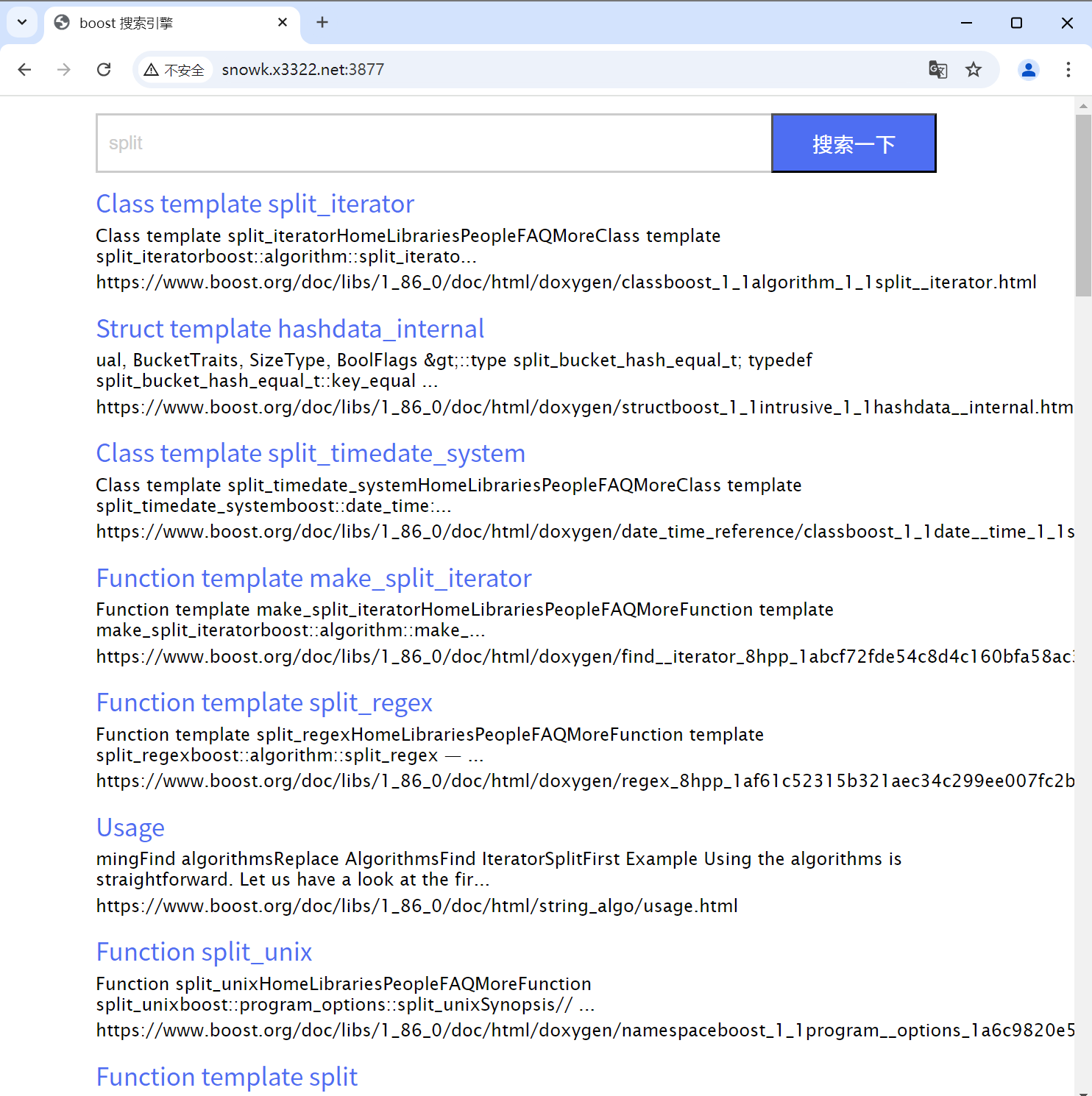Go back to the previous page
Image resolution: width=1092 pixels, height=1096 pixels.
(24, 69)
